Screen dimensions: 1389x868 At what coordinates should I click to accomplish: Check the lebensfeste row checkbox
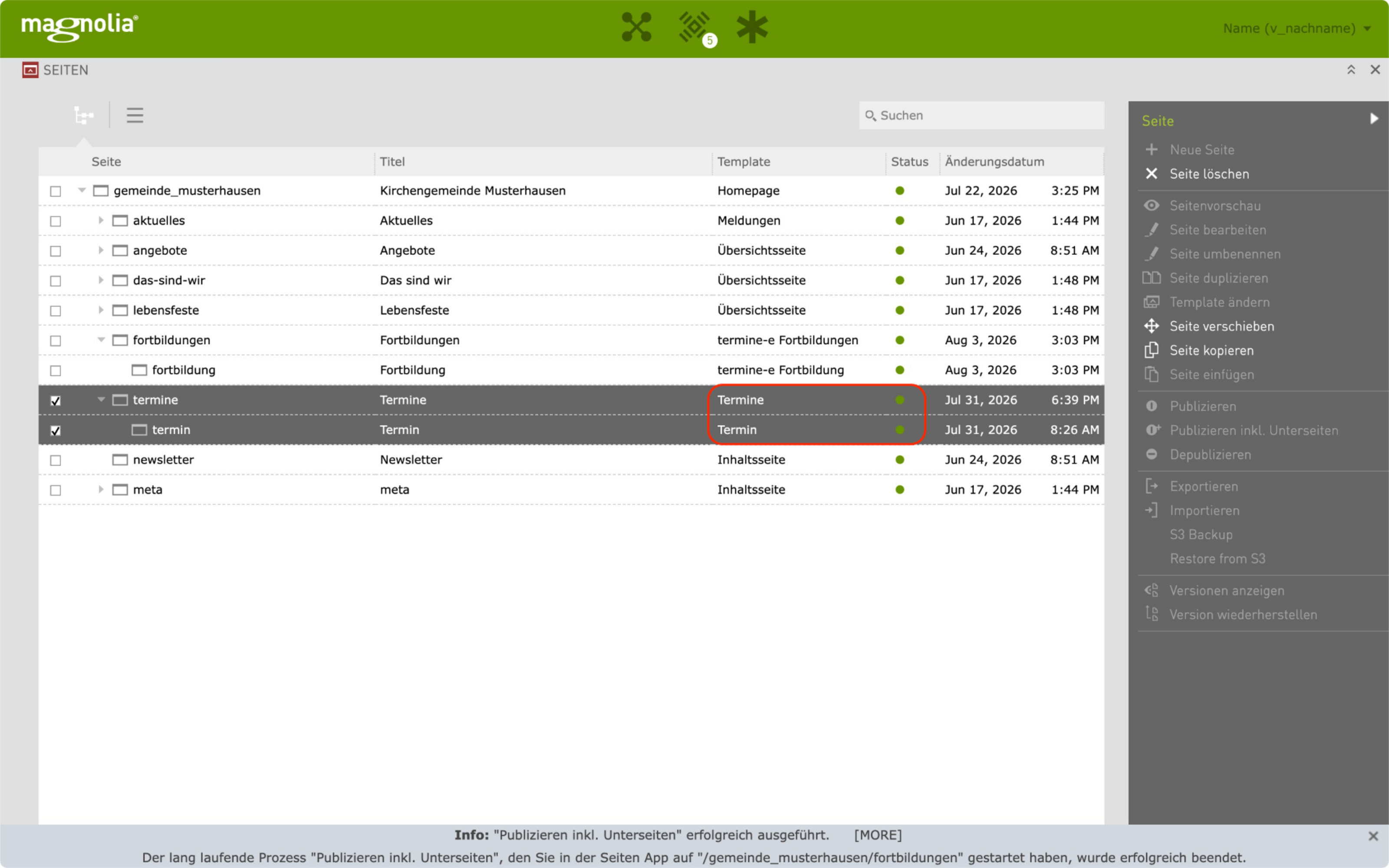coord(56,311)
